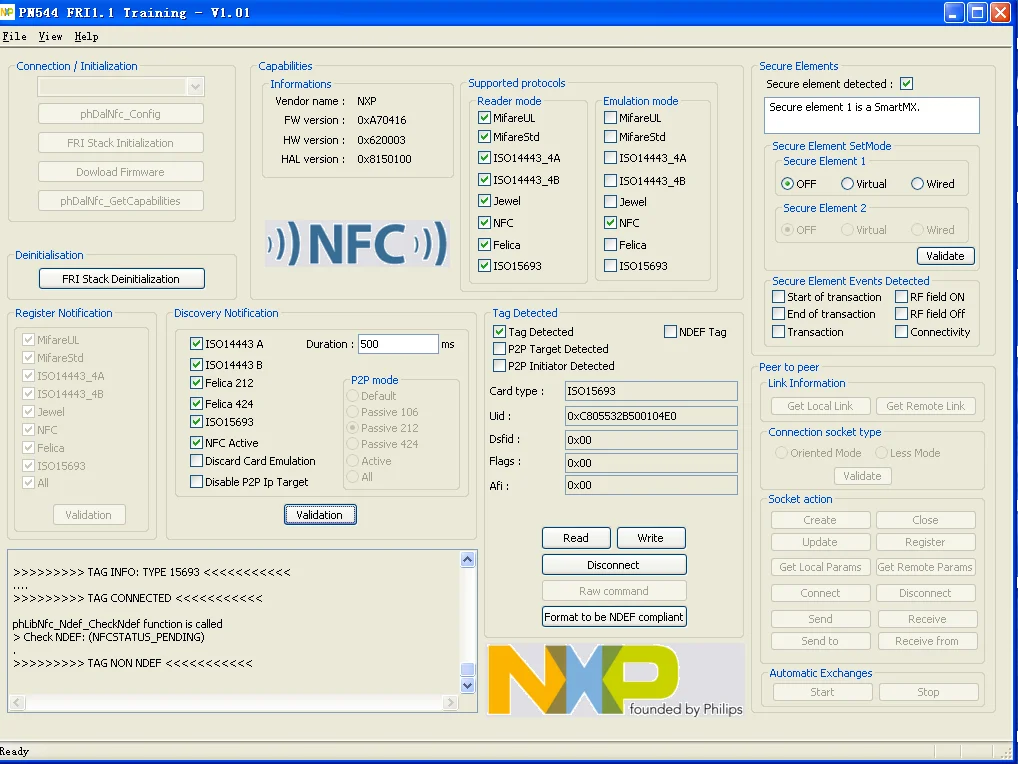Check the NDEF Tag checkbox
This screenshot has width=1018, height=764.
coord(670,332)
